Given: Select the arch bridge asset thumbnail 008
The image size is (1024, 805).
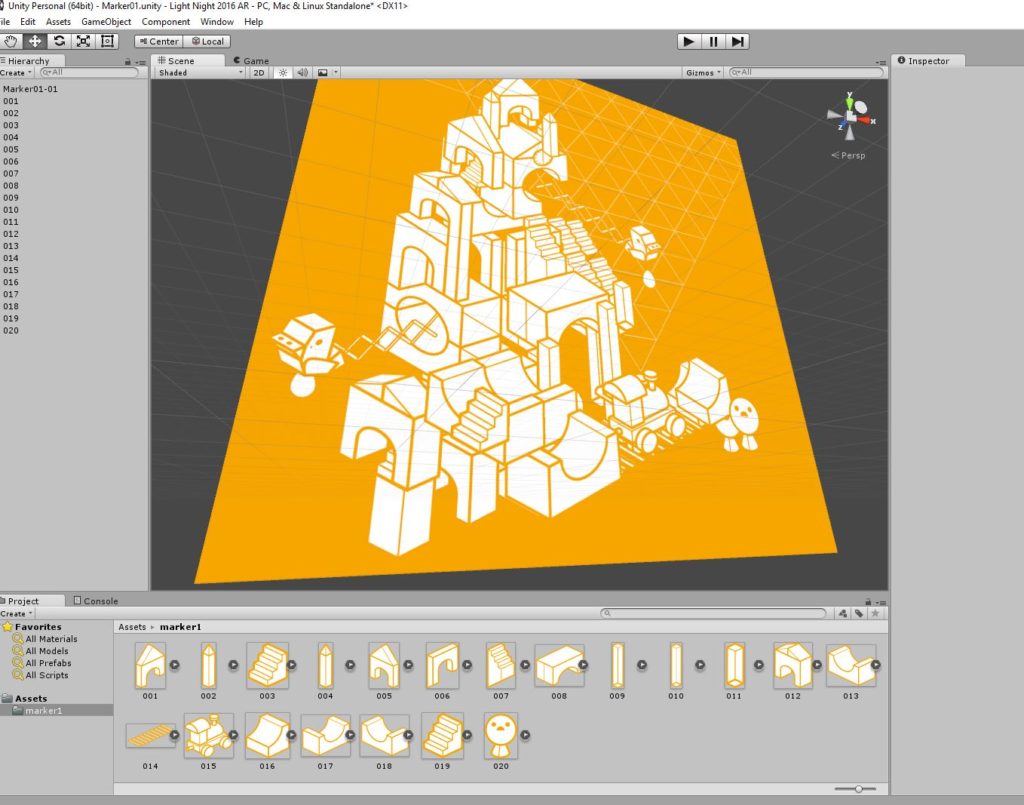Looking at the screenshot, I should (x=558, y=665).
